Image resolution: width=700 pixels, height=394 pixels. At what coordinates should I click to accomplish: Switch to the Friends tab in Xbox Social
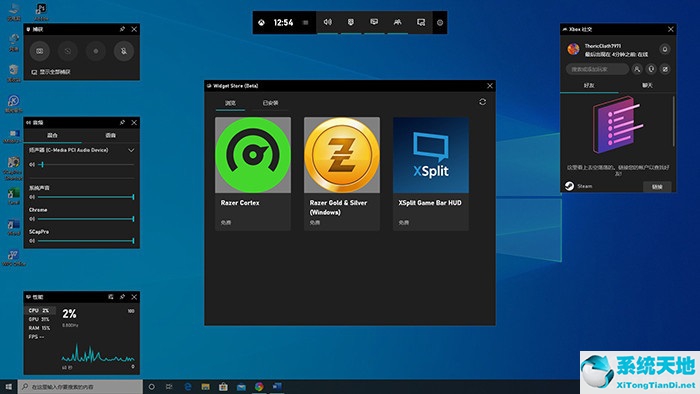(589, 85)
